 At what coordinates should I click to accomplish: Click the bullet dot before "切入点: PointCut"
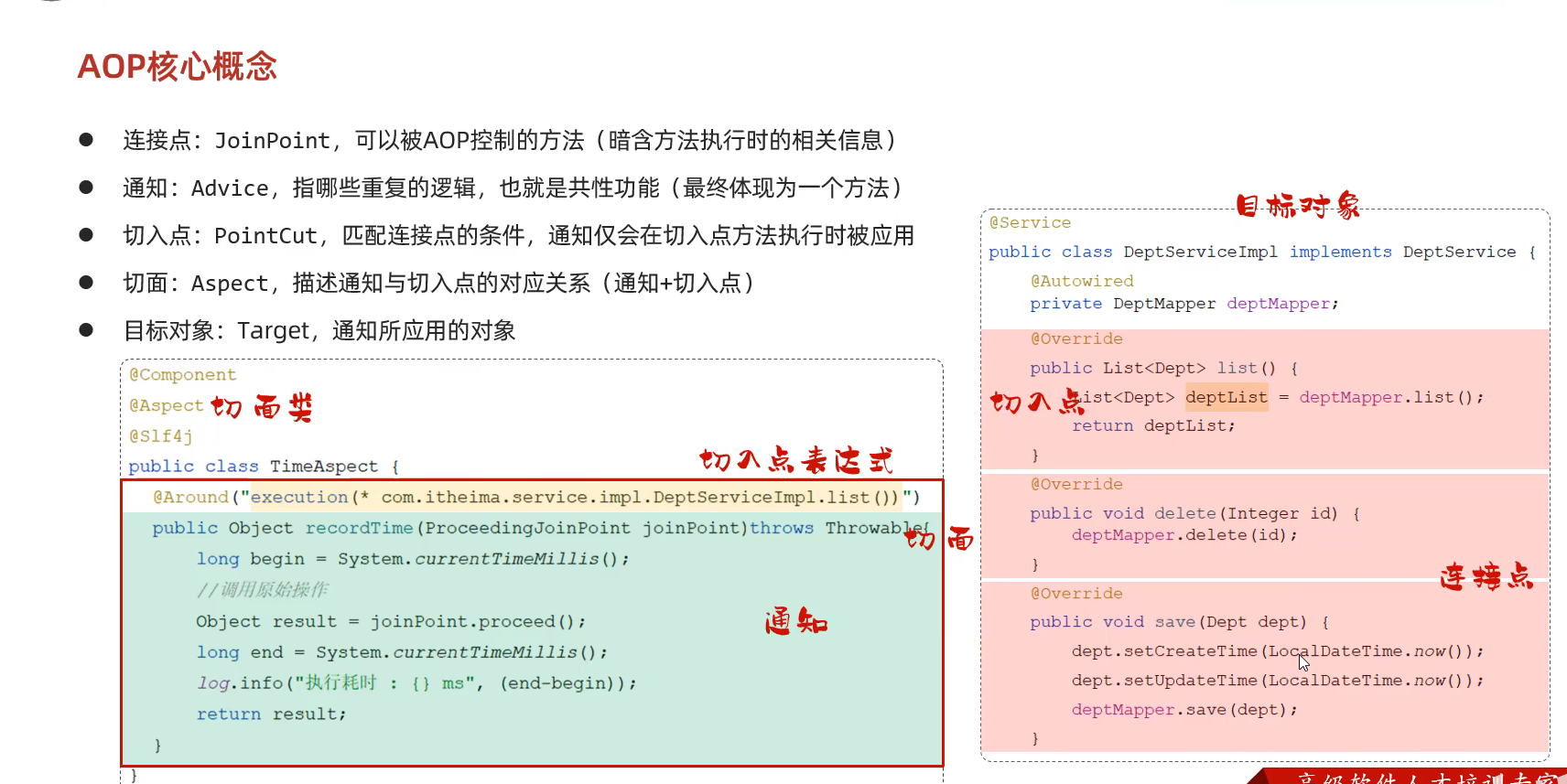point(86,235)
